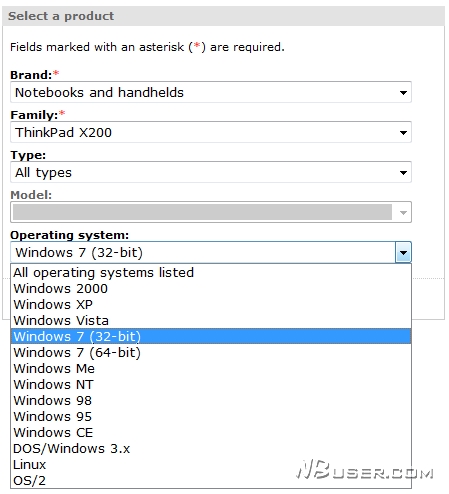Select Windows Vista option

click(x=211, y=321)
